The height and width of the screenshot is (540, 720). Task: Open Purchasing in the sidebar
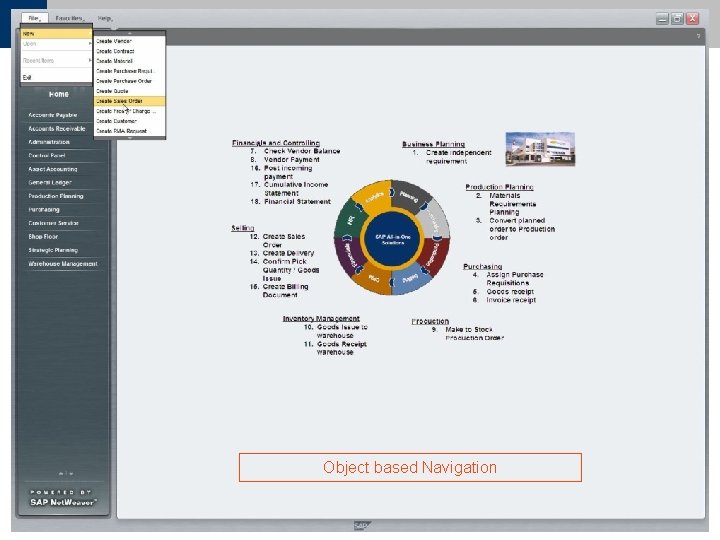click(x=44, y=209)
